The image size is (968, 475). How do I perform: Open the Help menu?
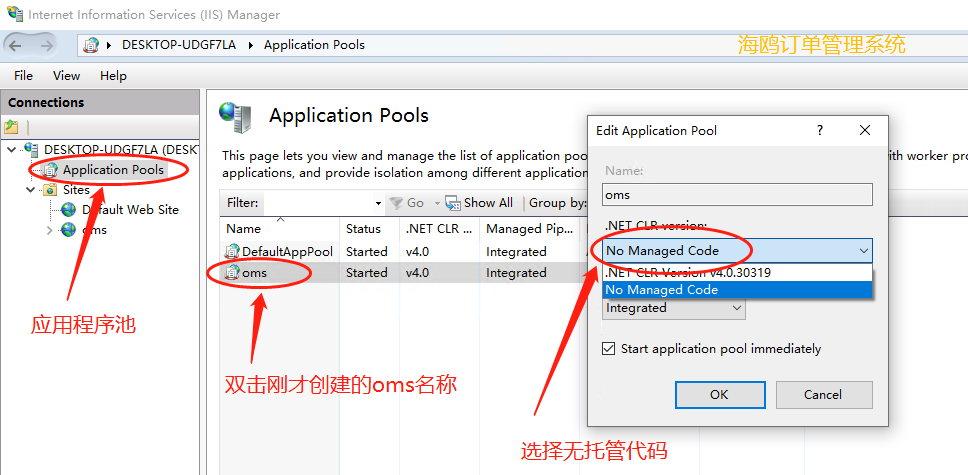pyautogui.click(x=113, y=75)
